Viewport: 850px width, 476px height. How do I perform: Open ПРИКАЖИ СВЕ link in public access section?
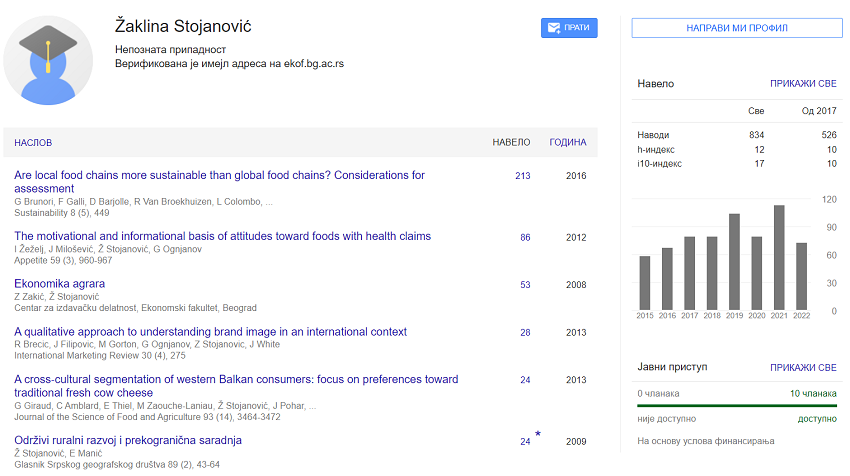pos(803,368)
